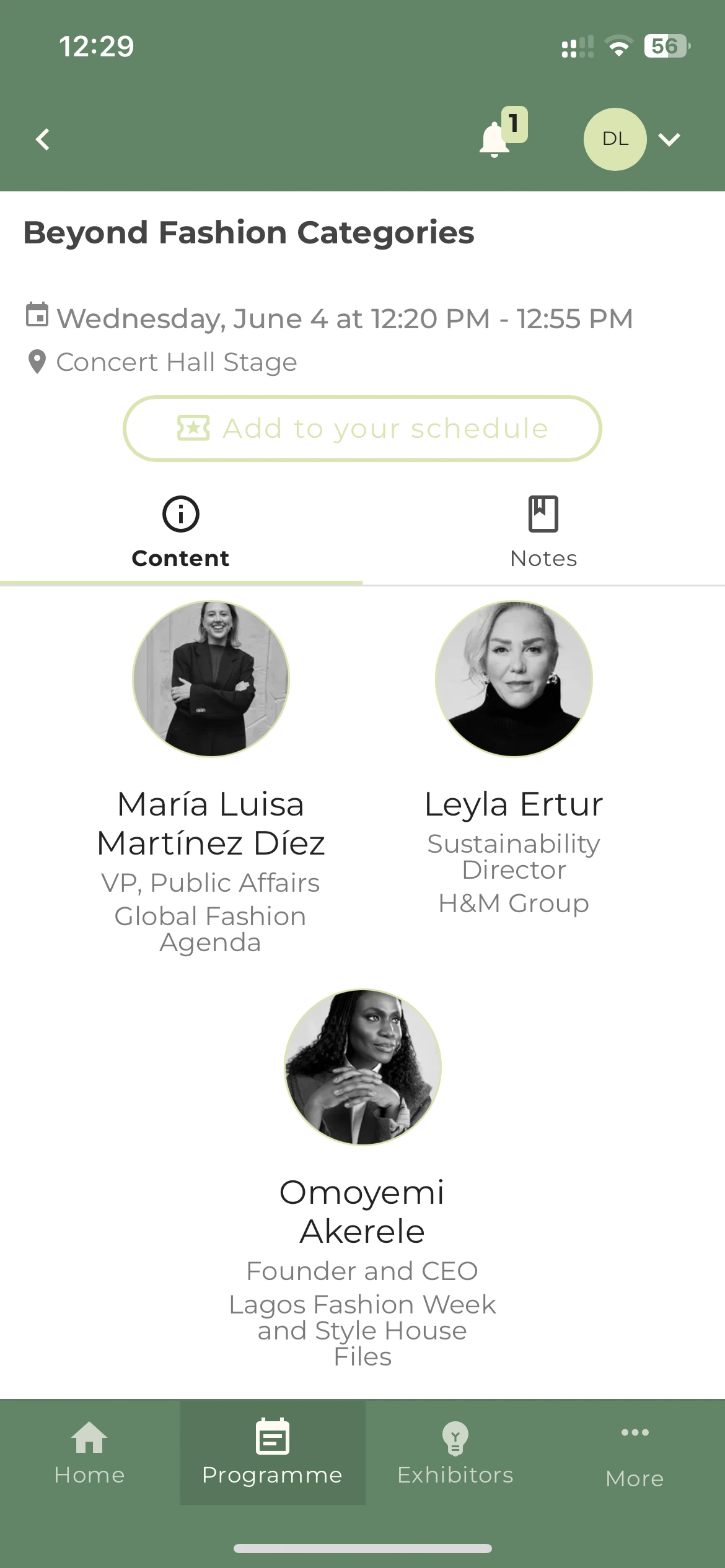Screen dimensions: 725x1568
Task: Tap the Omoyemi Akerele name link
Action: pyautogui.click(x=362, y=1211)
